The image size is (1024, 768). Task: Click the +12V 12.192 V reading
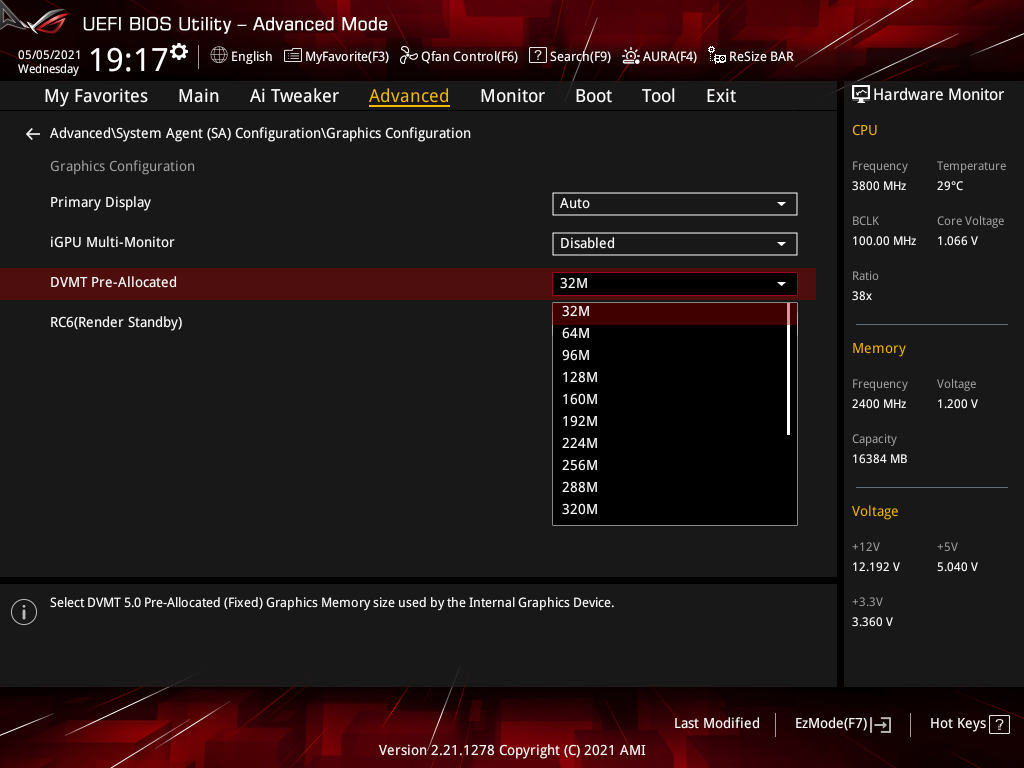875,567
